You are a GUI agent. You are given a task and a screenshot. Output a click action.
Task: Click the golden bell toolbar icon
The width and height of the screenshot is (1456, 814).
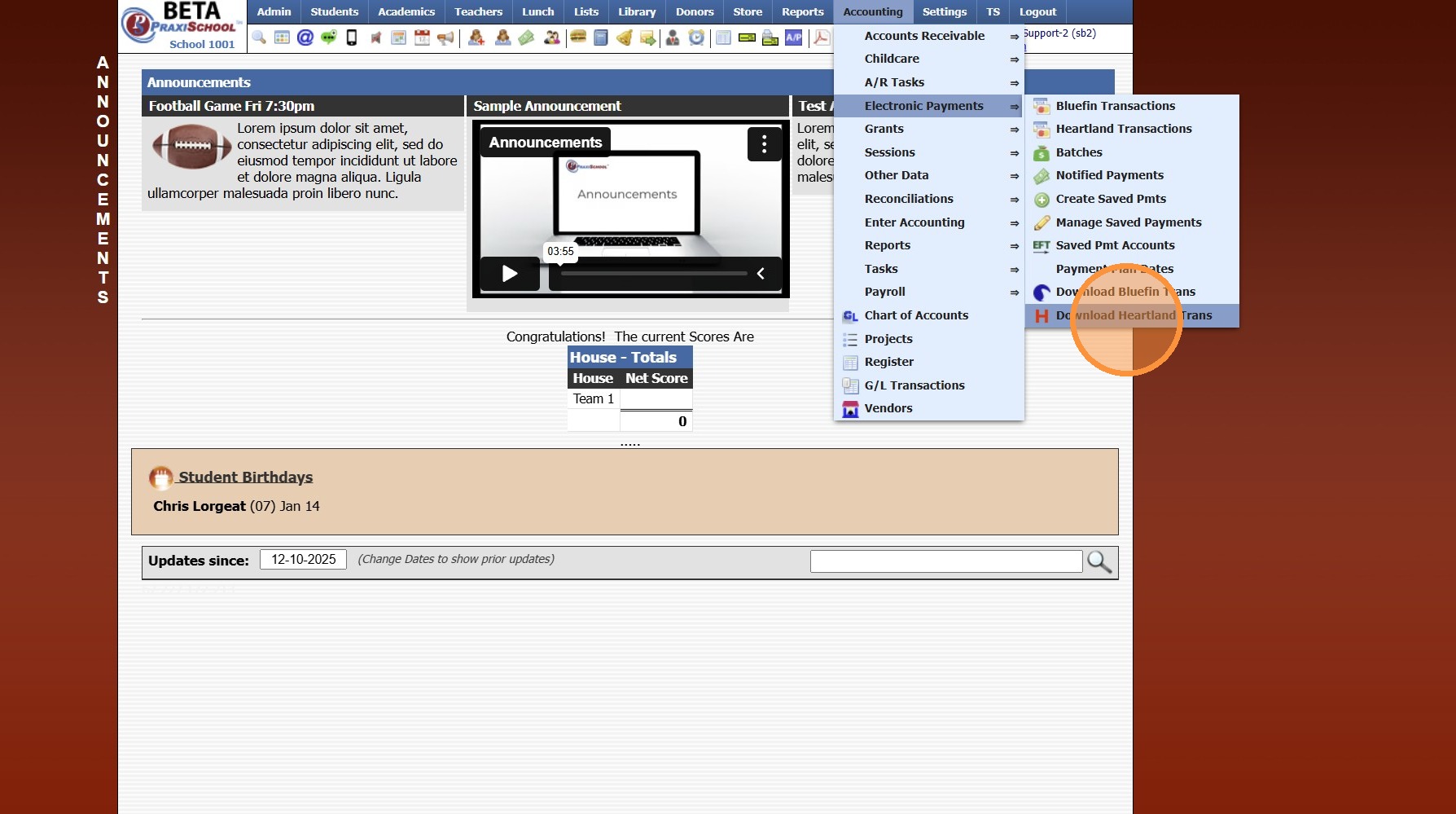click(625, 37)
